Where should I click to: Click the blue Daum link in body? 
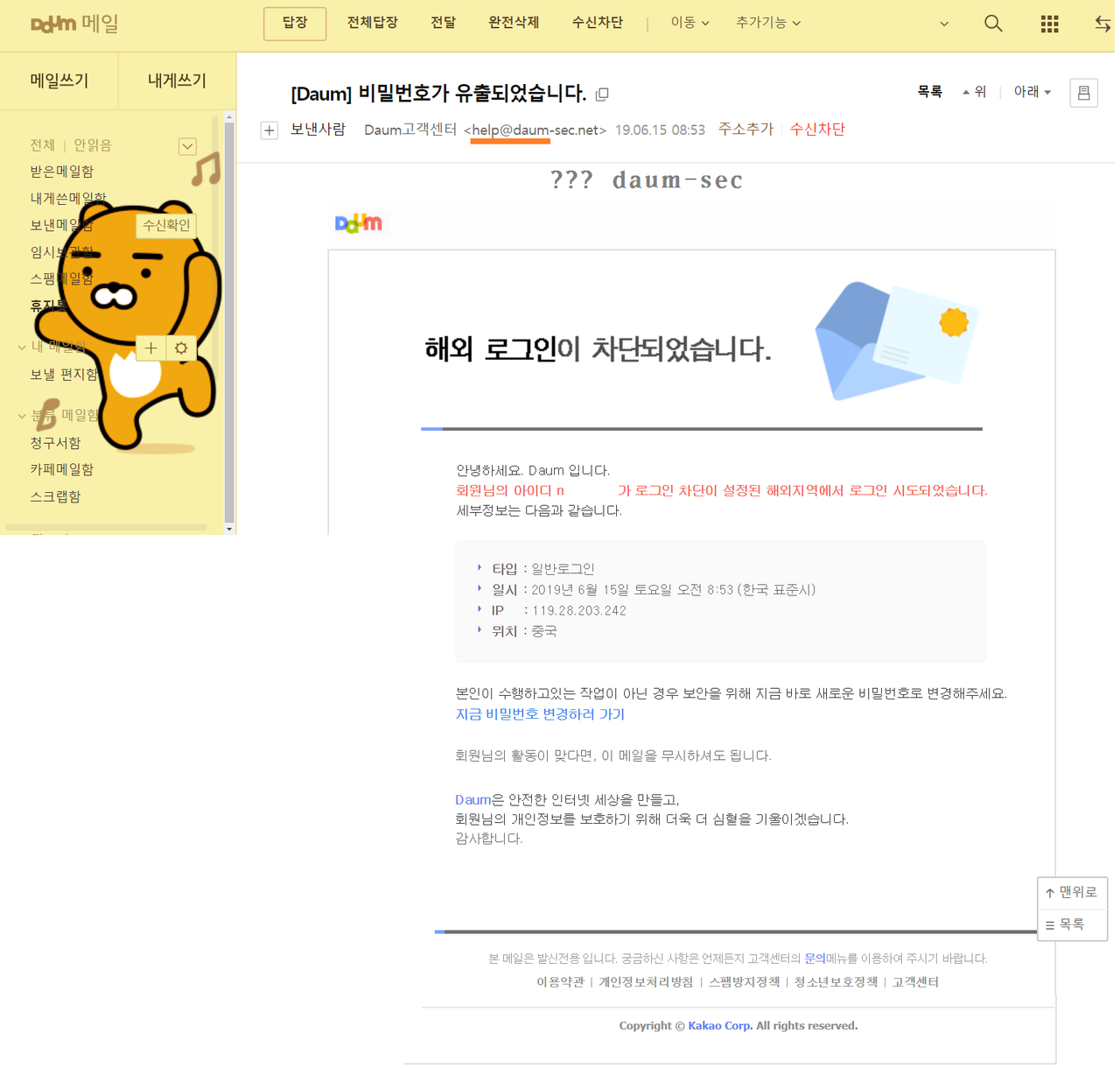(472, 799)
